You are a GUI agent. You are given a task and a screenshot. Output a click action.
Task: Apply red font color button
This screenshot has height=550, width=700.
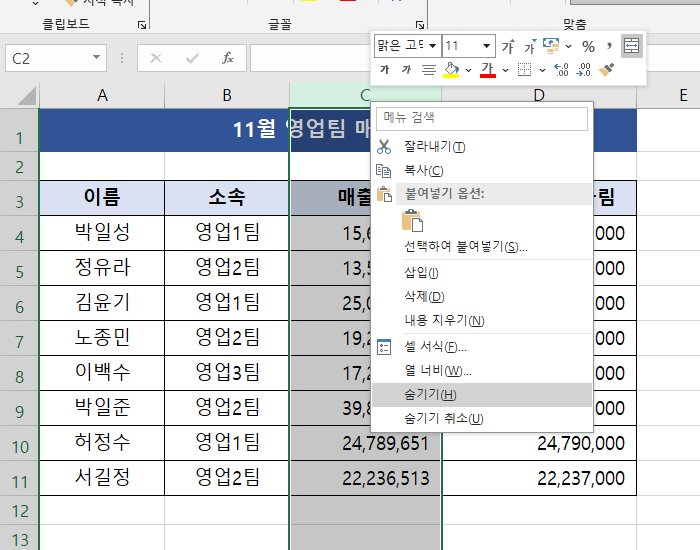(x=488, y=70)
